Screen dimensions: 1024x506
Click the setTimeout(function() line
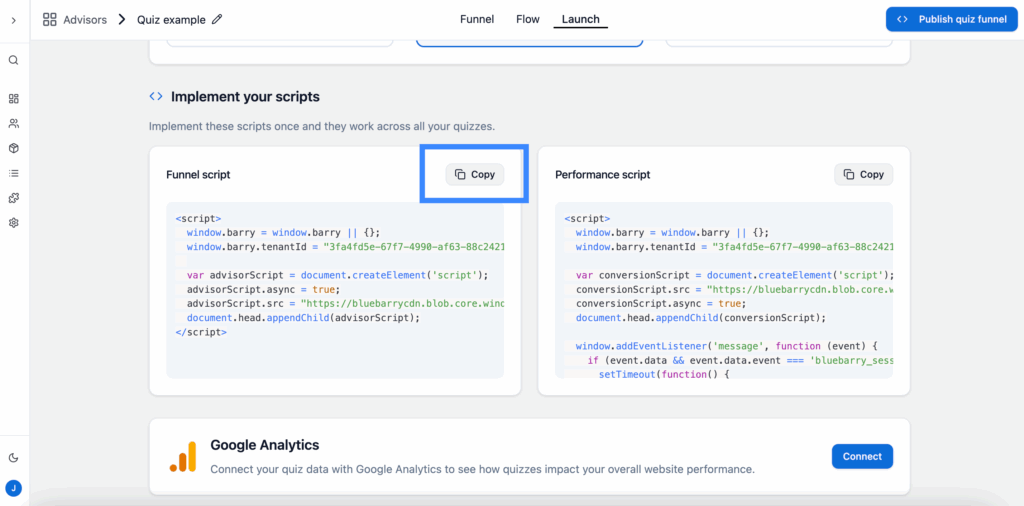pyautogui.click(x=663, y=374)
